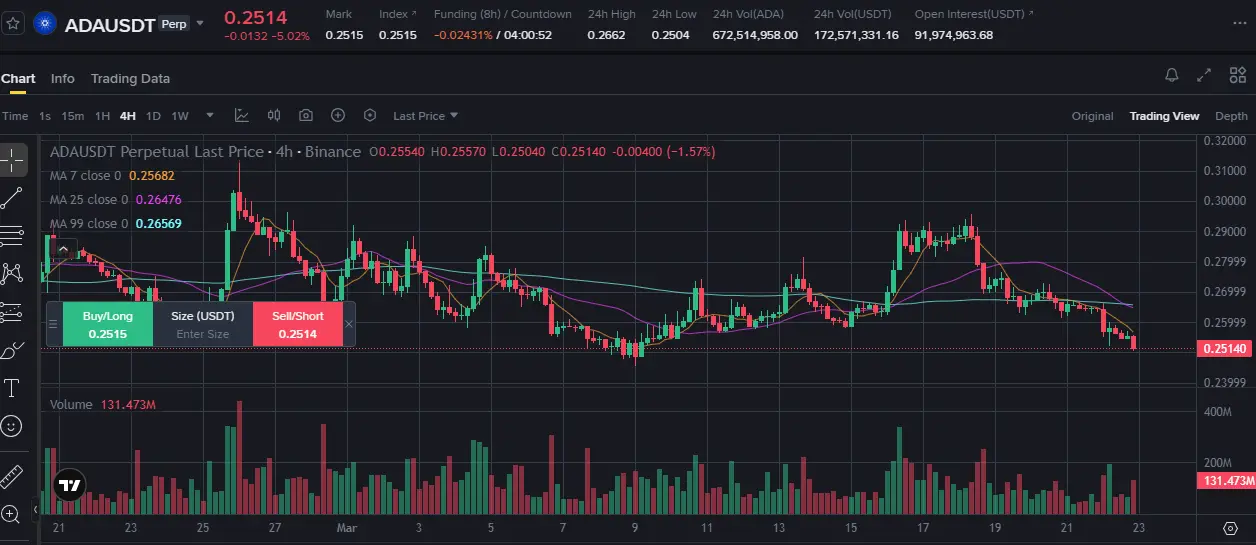Open the emoji icons tool
The image size is (1256, 545).
tap(13, 426)
